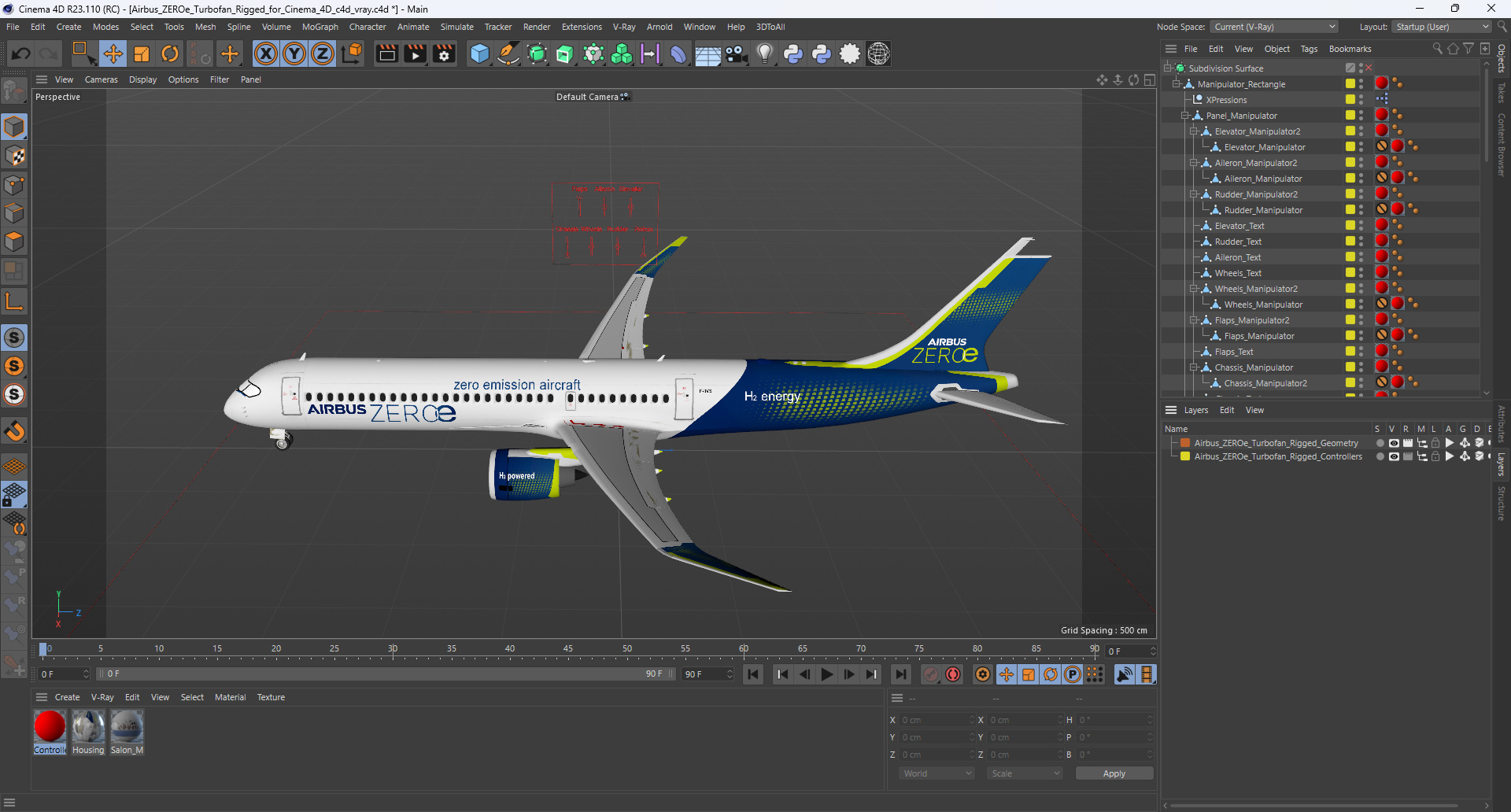
Task: Select the Rotate tool in top toolbar
Action: point(170,54)
